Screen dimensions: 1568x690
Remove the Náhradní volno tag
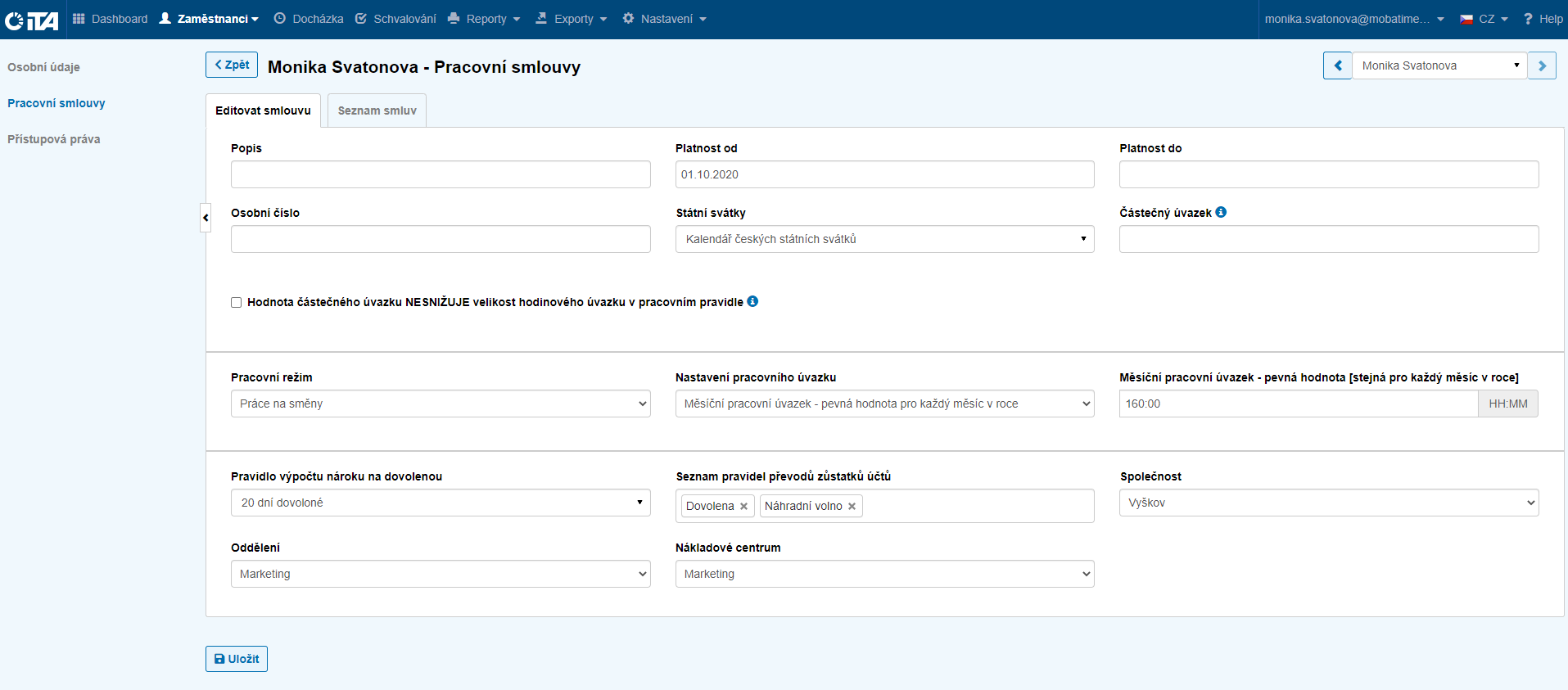[x=852, y=507]
